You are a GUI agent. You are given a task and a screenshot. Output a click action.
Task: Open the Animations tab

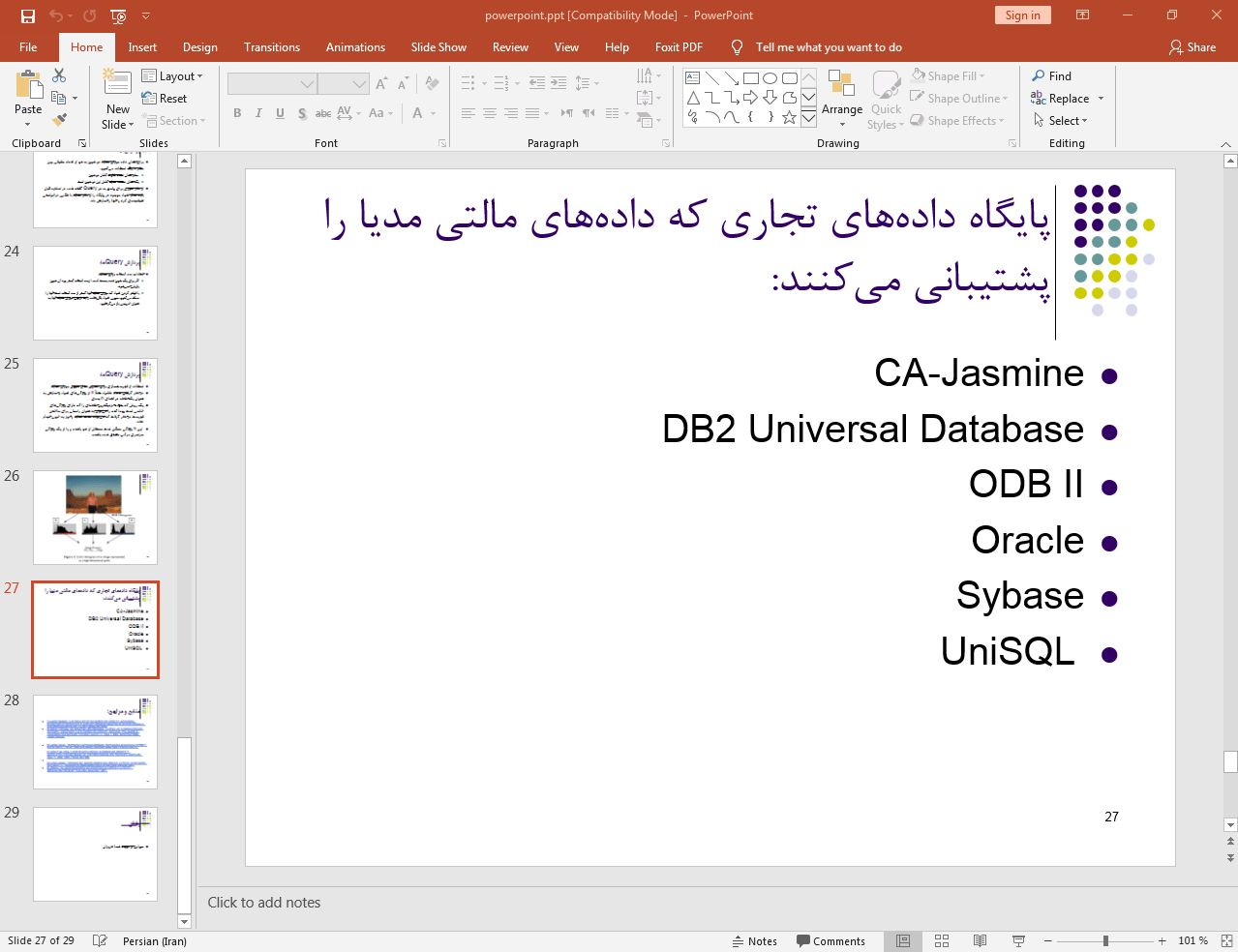click(x=355, y=46)
